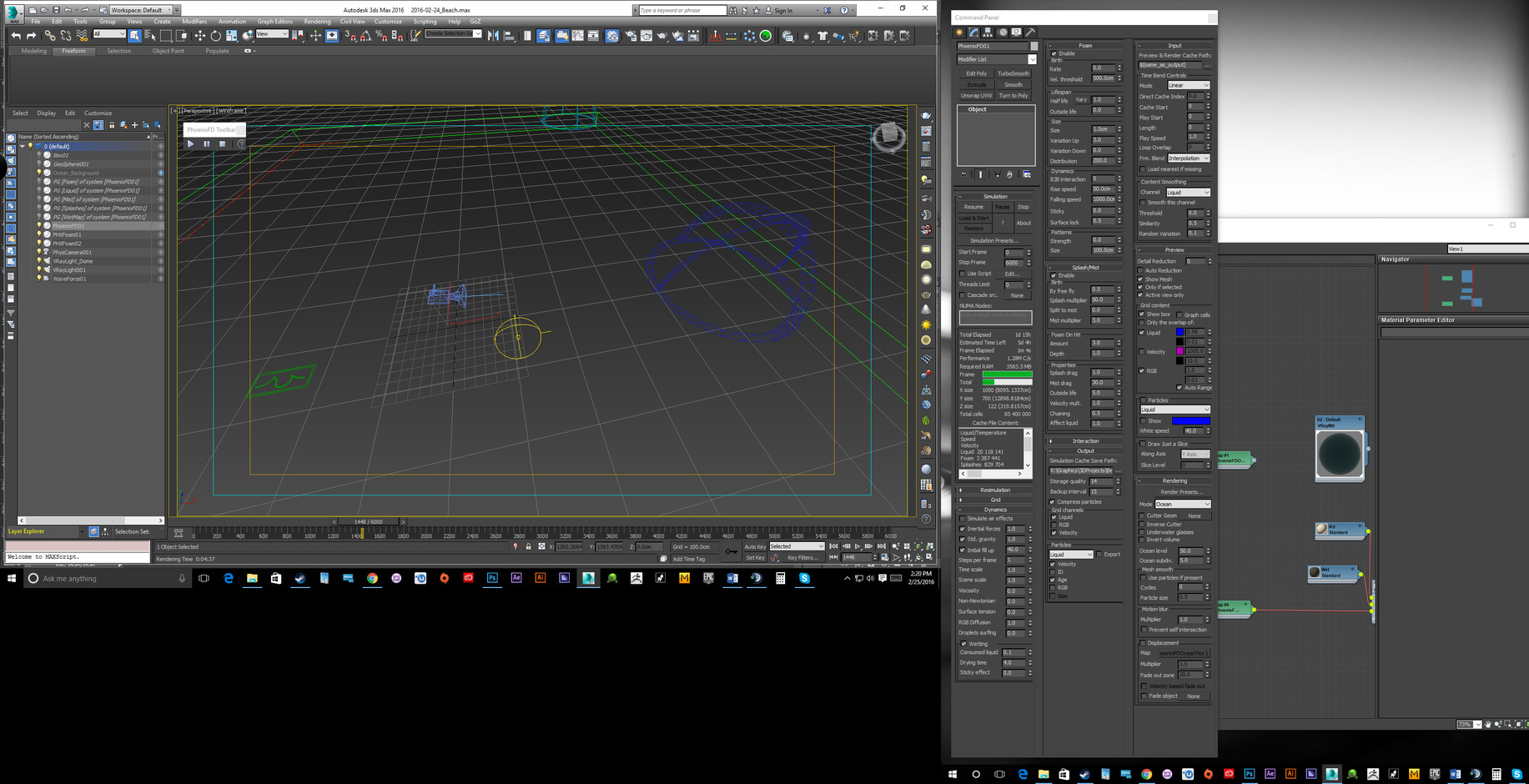This screenshot has width=1529, height=784.
Task: Toggle Only if selected checkbox
Action: tap(1141, 287)
